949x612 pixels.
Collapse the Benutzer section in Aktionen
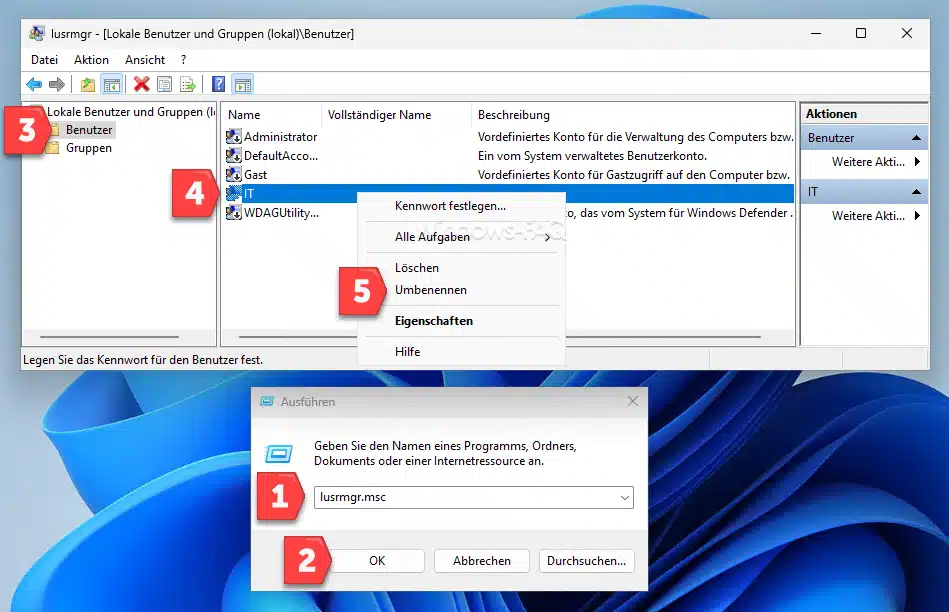coord(916,137)
